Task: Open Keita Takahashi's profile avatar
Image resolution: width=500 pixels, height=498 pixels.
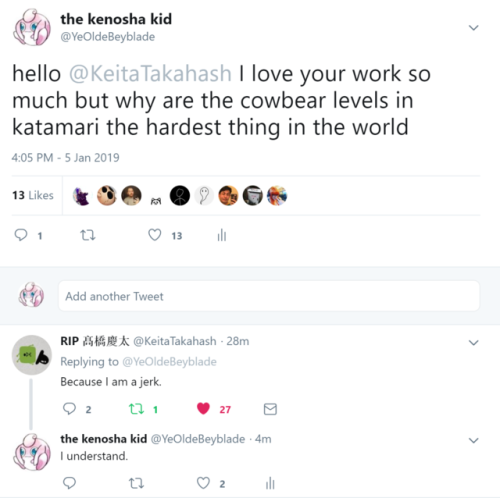Action: coord(32,355)
